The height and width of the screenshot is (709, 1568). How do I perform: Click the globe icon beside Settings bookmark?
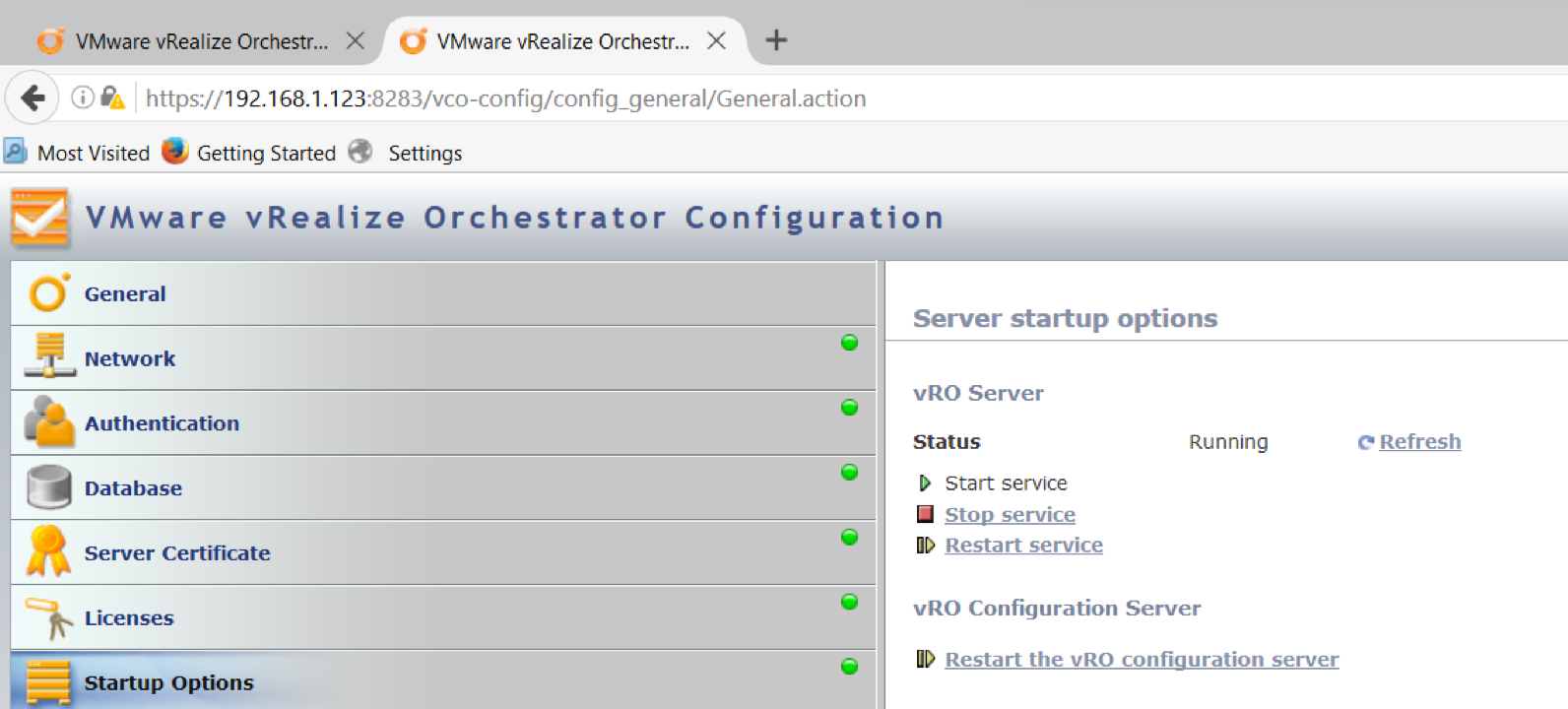click(x=360, y=151)
